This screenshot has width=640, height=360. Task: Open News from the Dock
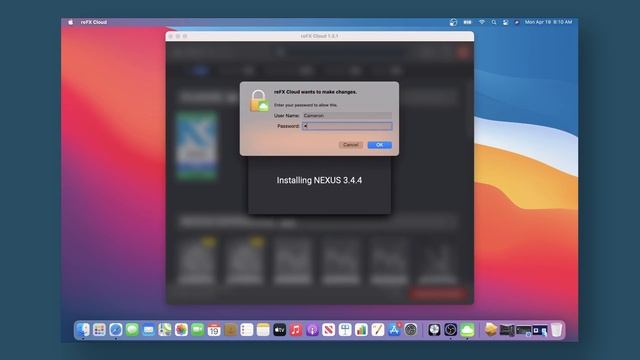pos(329,329)
